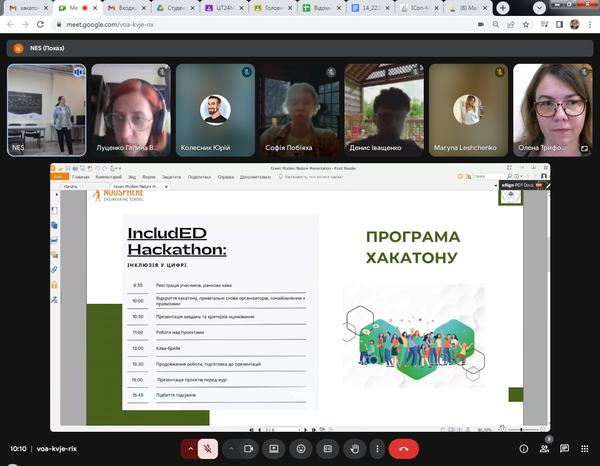The width and height of the screenshot is (600, 466).
Task: Click the NES (Показ) presentation label
Action: pyautogui.click(x=45, y=47)
